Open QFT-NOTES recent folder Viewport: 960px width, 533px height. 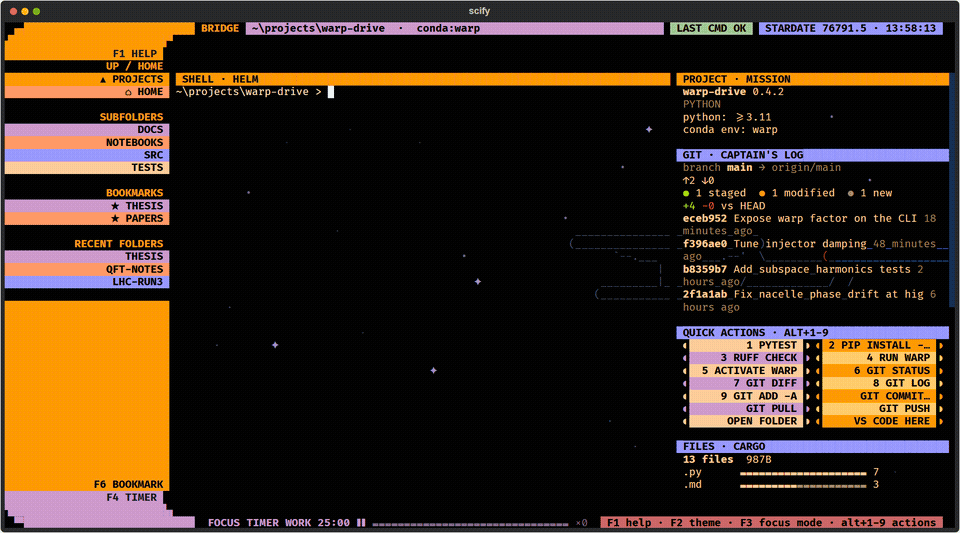pyautogui.click(x=87, y=269)
